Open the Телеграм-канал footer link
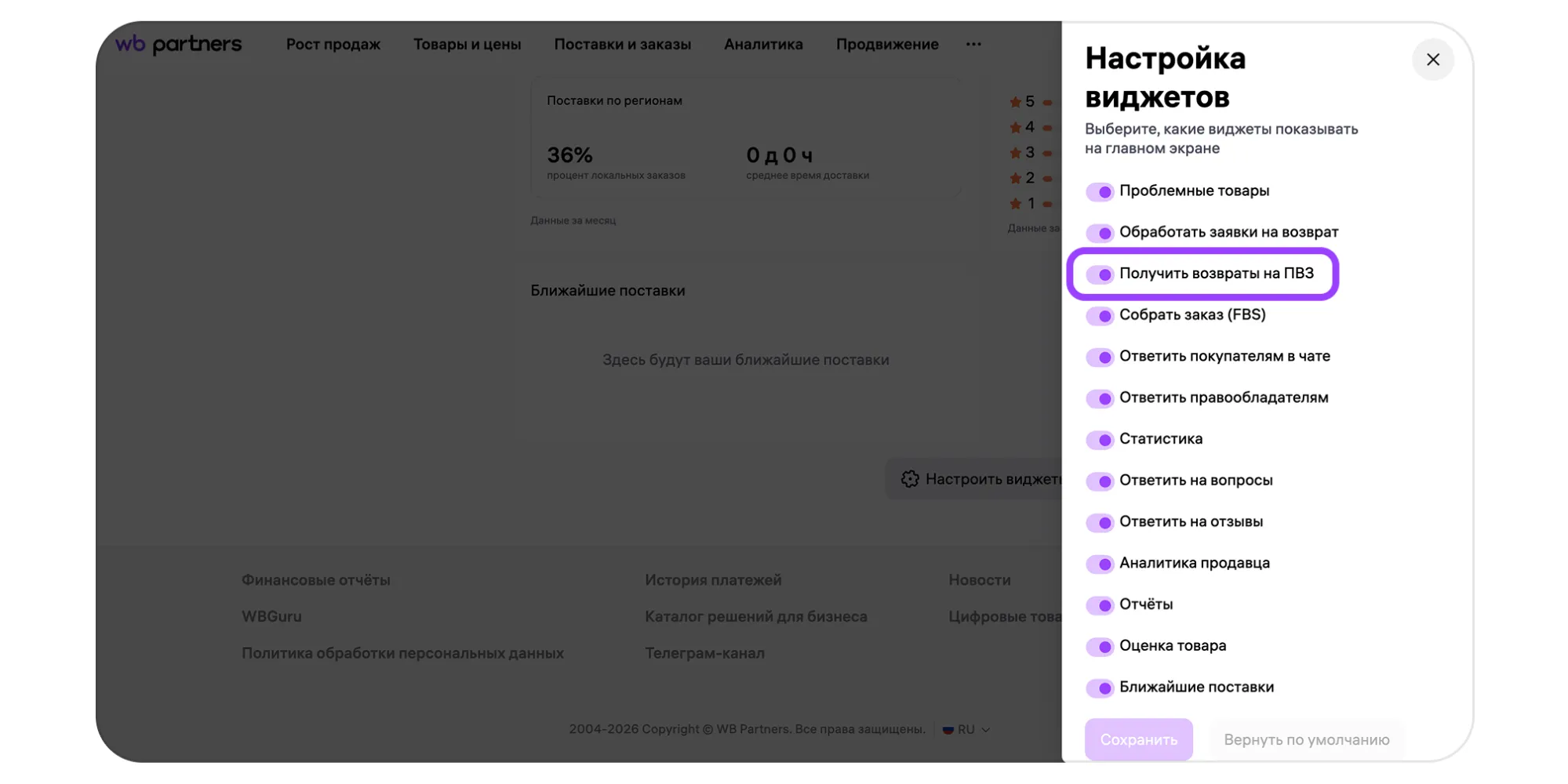The image size is (1568, 784). click(x=704, y=653)
